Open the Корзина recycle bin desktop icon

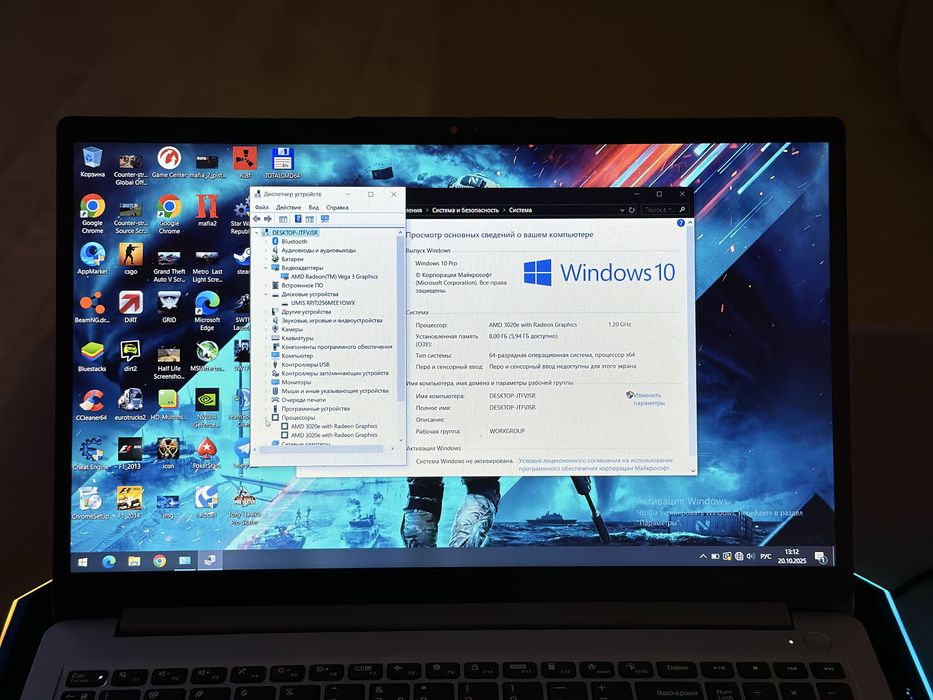(x=92, y=162)
